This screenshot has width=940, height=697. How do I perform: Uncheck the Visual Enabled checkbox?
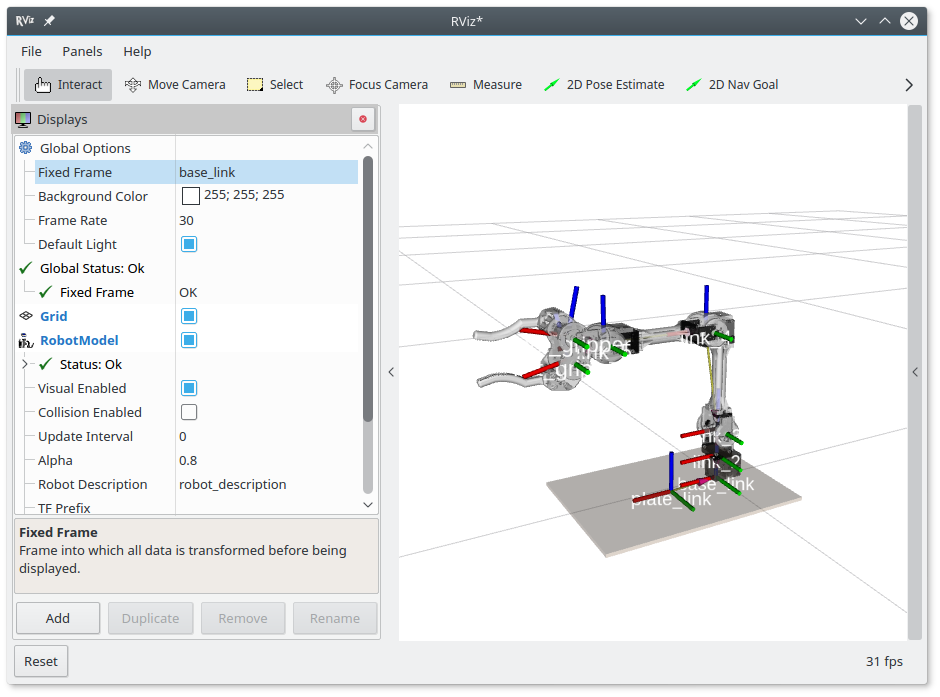(189, 388)
